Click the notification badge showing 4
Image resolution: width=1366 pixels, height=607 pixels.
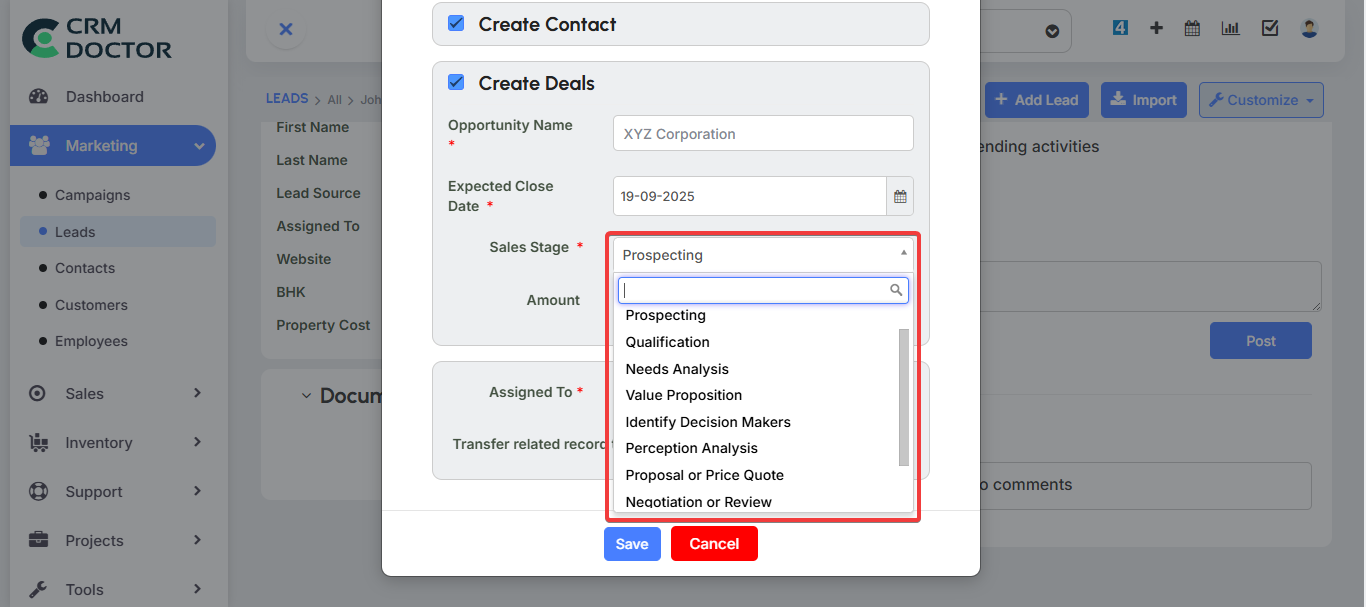tap(1120, 28)
